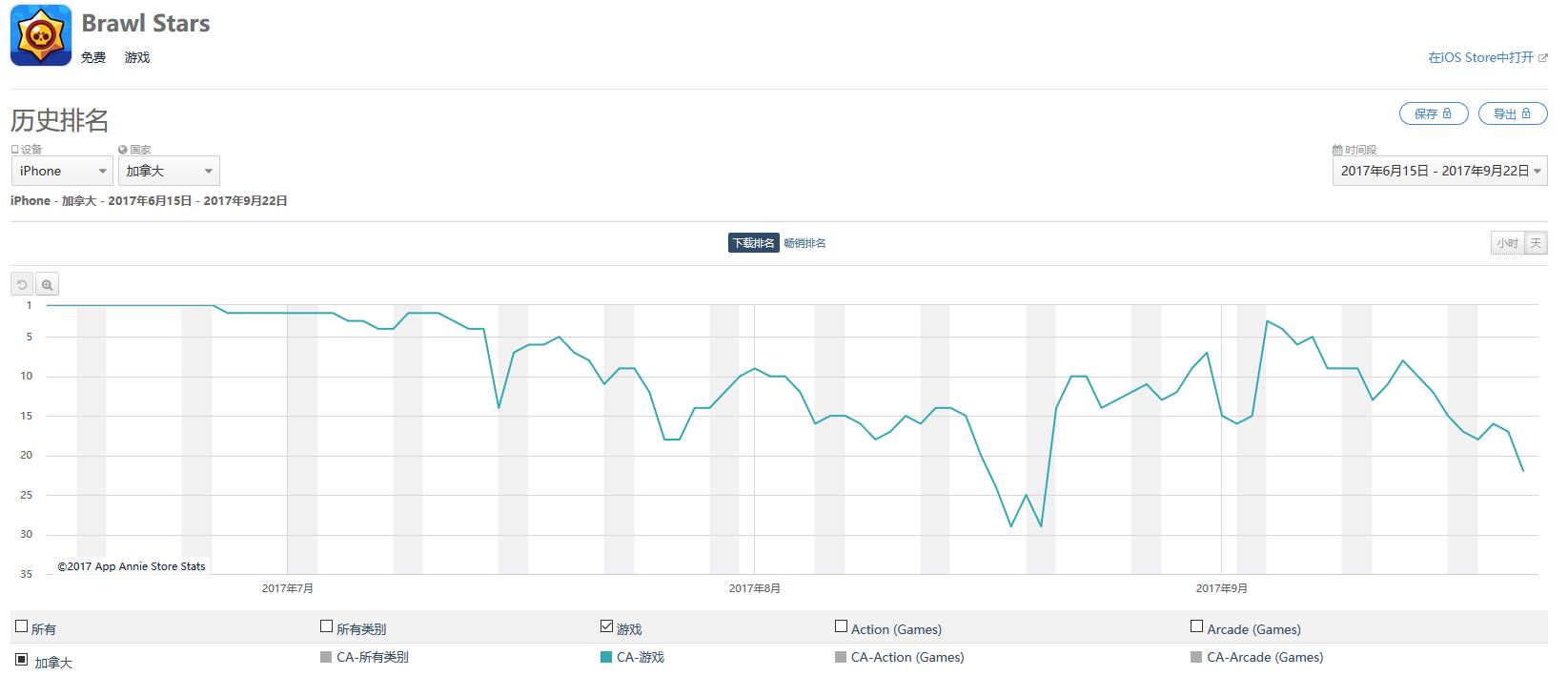
Task: Click the teal CA-游戏 legend swatch
Action: click(606, 657)
